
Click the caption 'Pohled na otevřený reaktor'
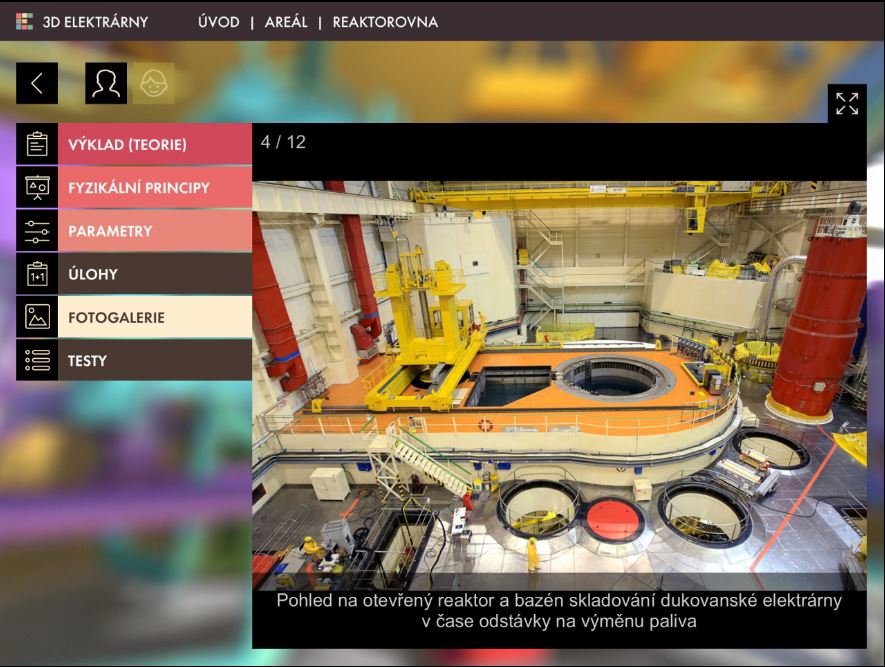pos(559,611)
